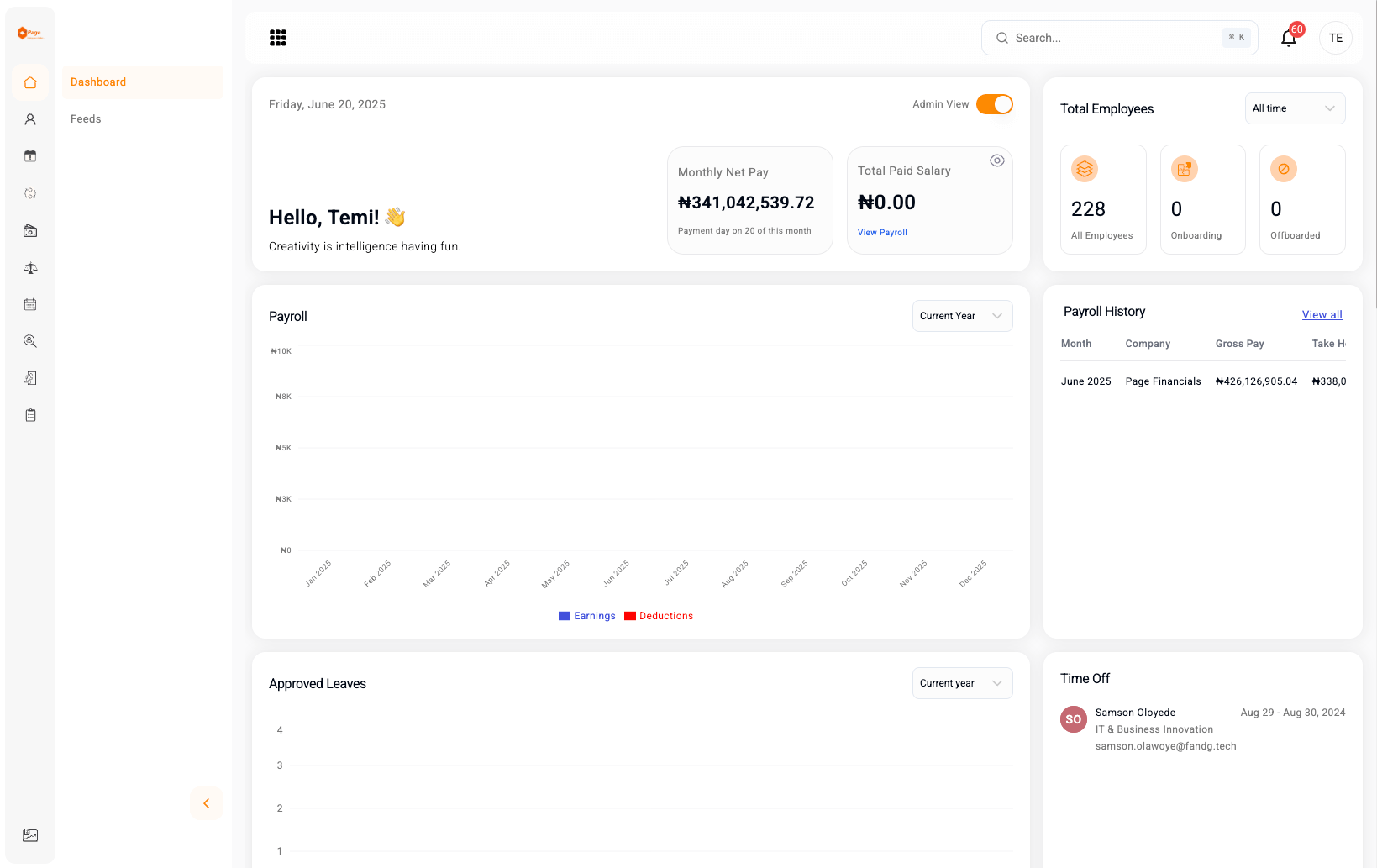Open the Payroll Current Year dropdown
1377x868 pixels.
pos(962,316)
